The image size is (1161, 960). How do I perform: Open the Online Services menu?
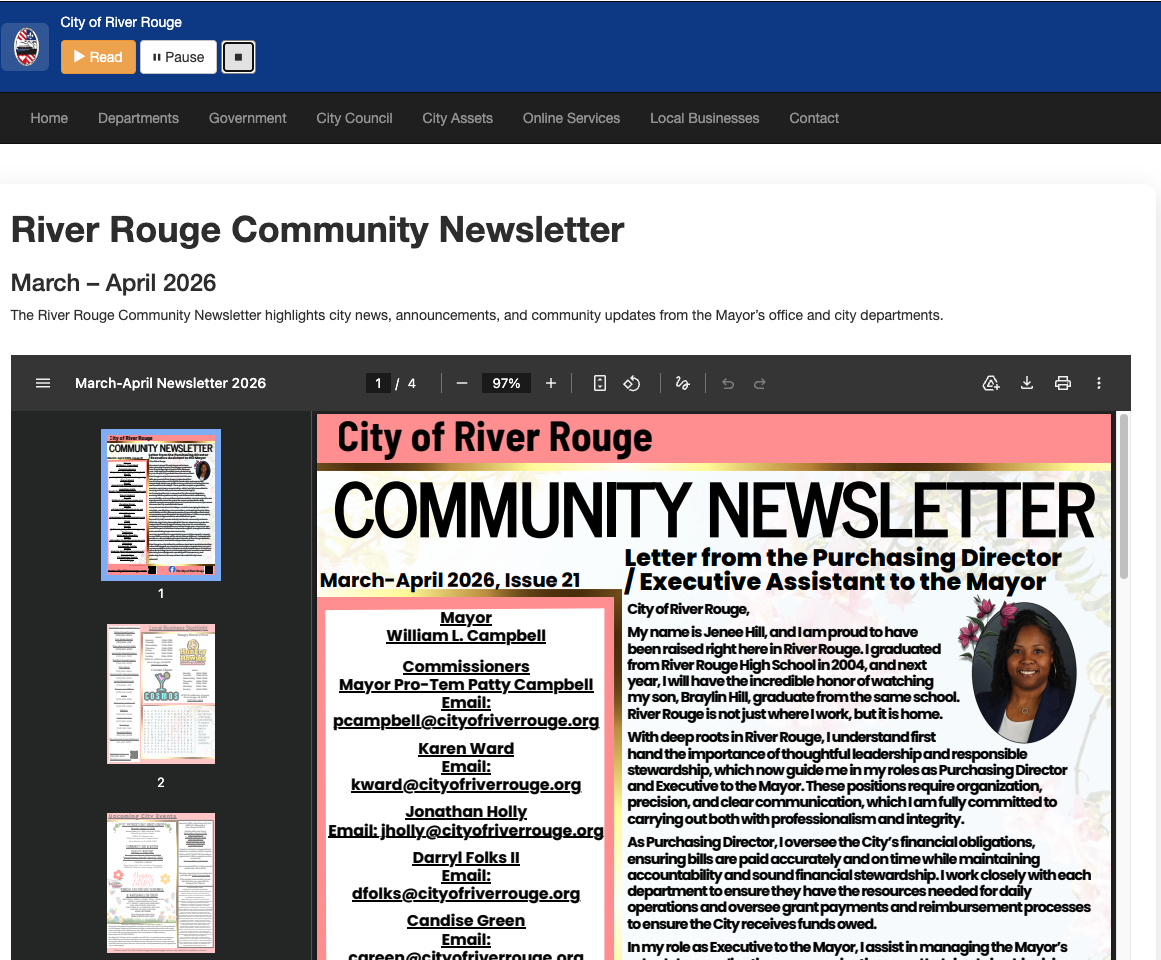pos(571,118)
